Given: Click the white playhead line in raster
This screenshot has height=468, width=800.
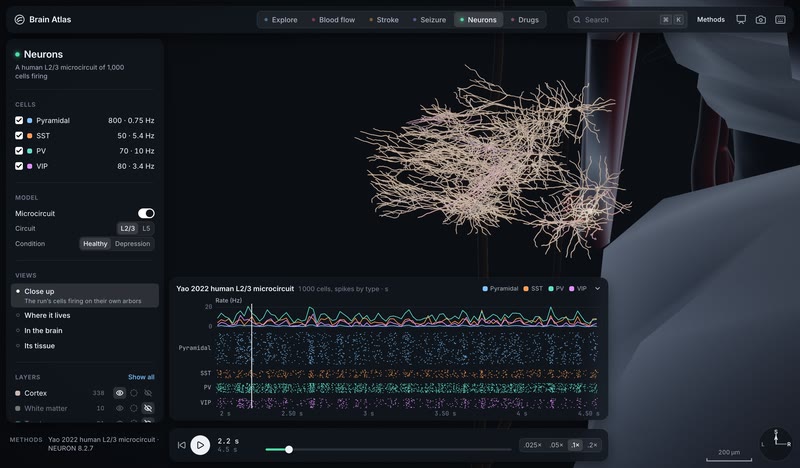Looking at the screenshot, I should (x=252, y=357).
